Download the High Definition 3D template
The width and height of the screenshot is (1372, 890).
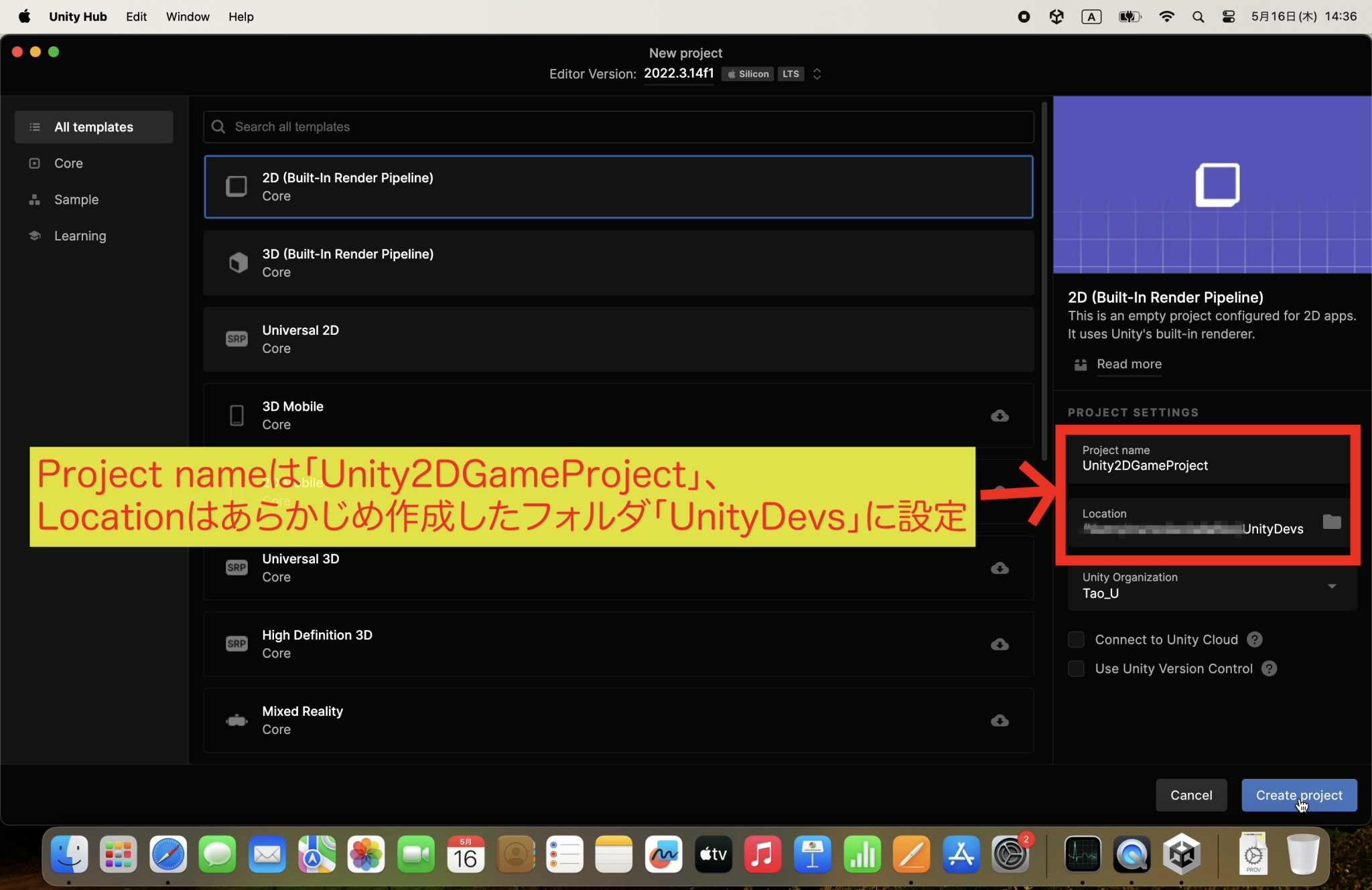pyautogui.click(x=998, y=644)
